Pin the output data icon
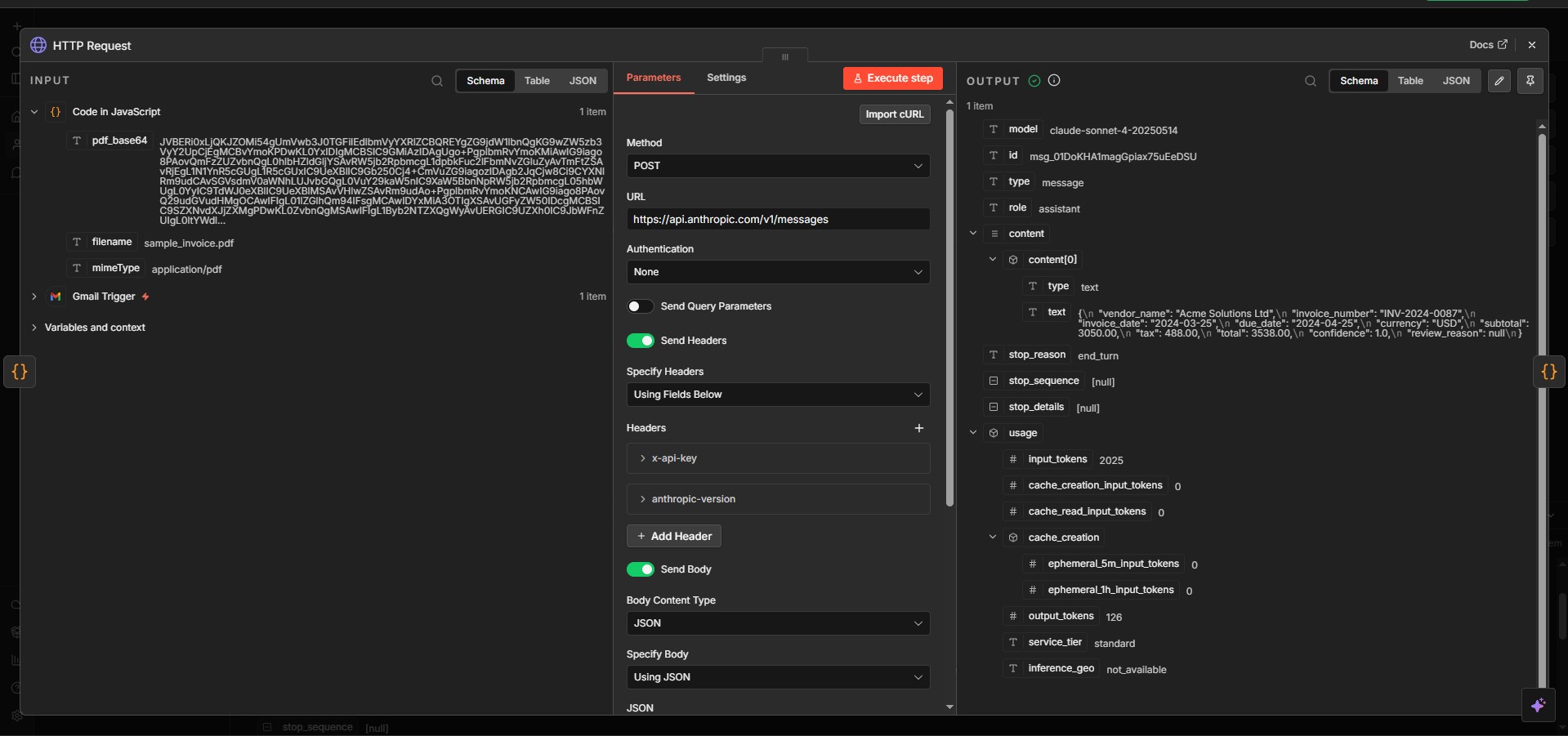The width and height of the screenshot is (1568, 736). [1530, 81]
